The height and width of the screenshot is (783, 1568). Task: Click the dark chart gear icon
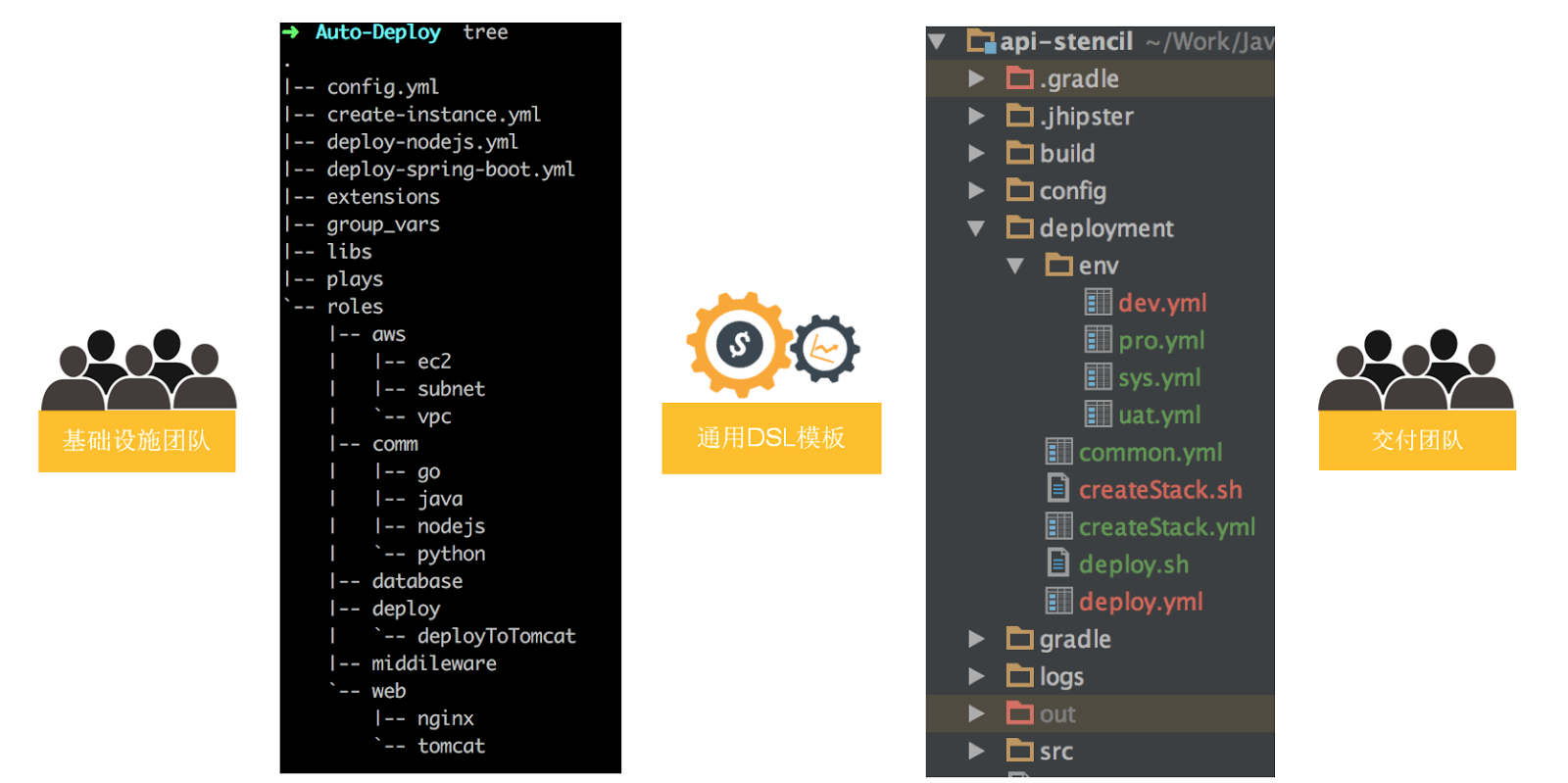click(x=824, y=349)
